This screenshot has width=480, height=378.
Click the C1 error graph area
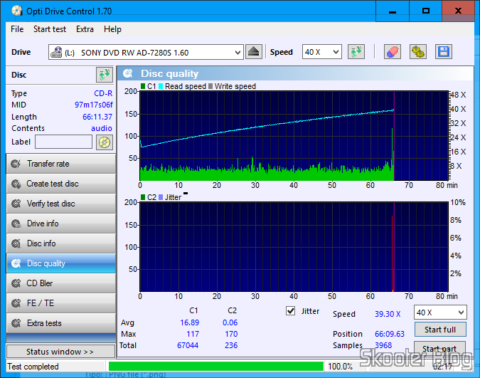click(294, 136)
